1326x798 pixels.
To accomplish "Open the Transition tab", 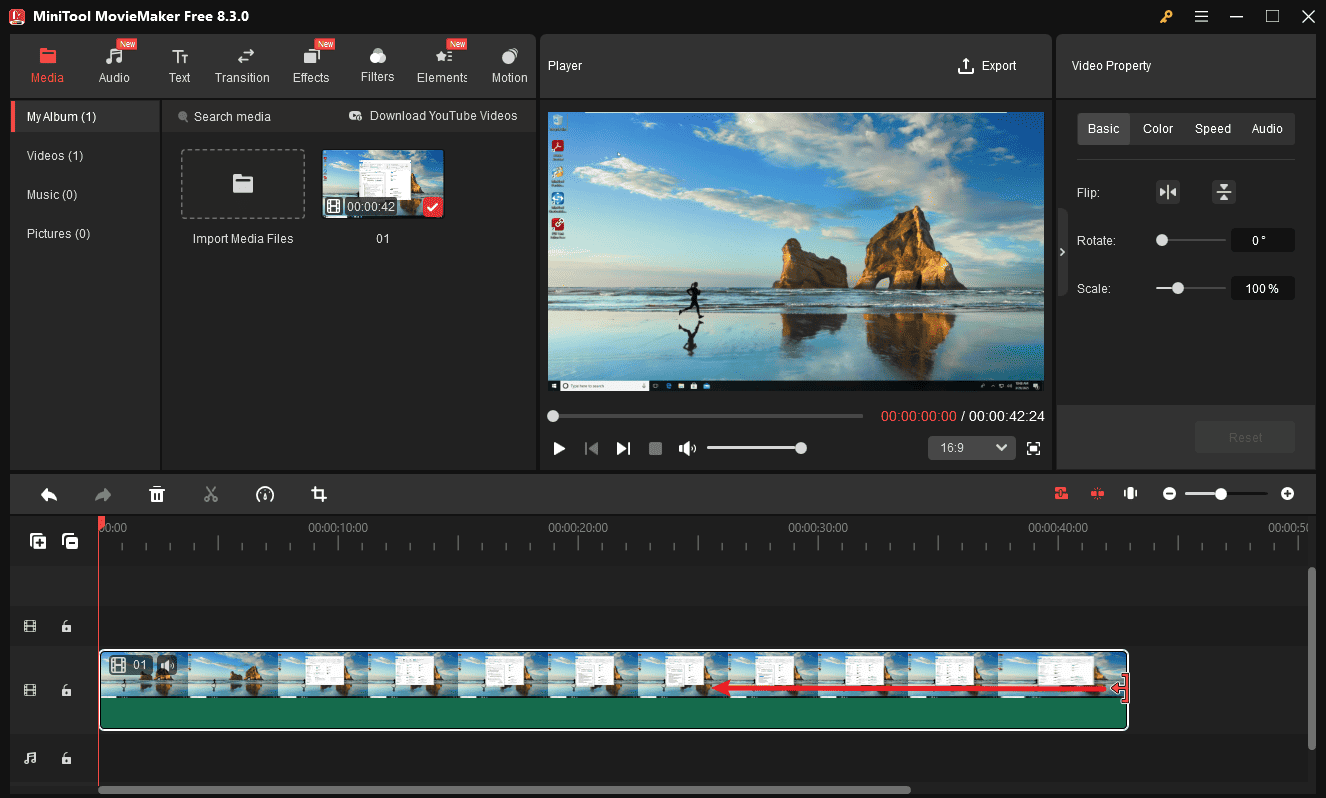I will [x=242, y=65].
